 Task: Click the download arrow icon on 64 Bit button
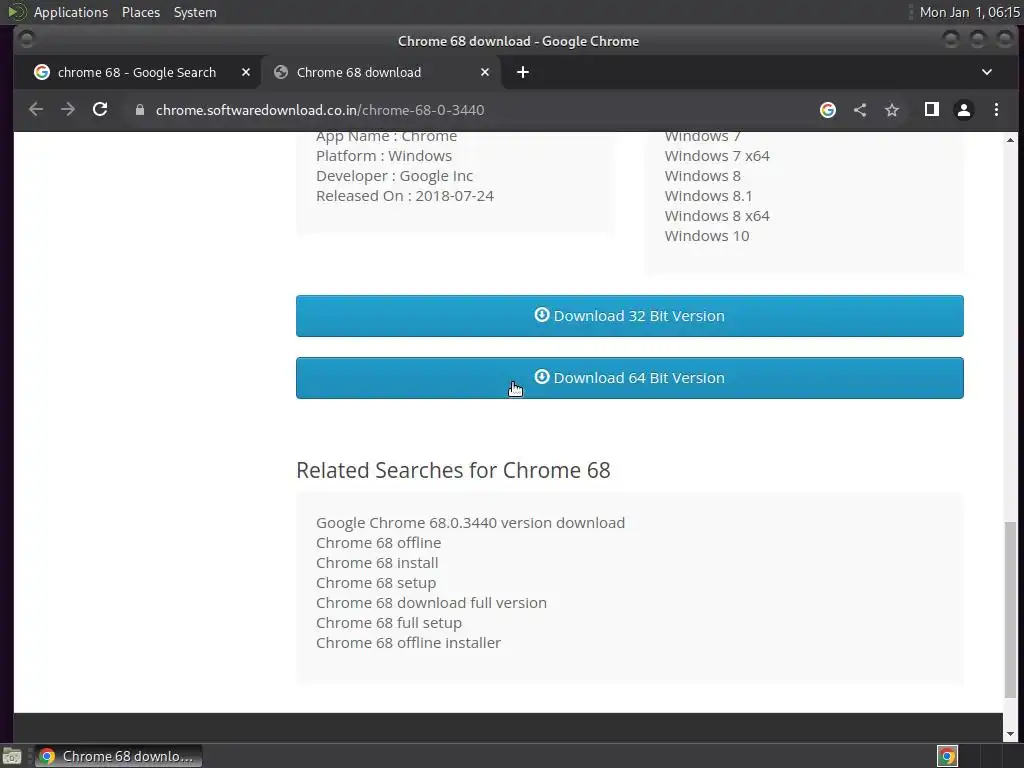(x=541, y=377)
